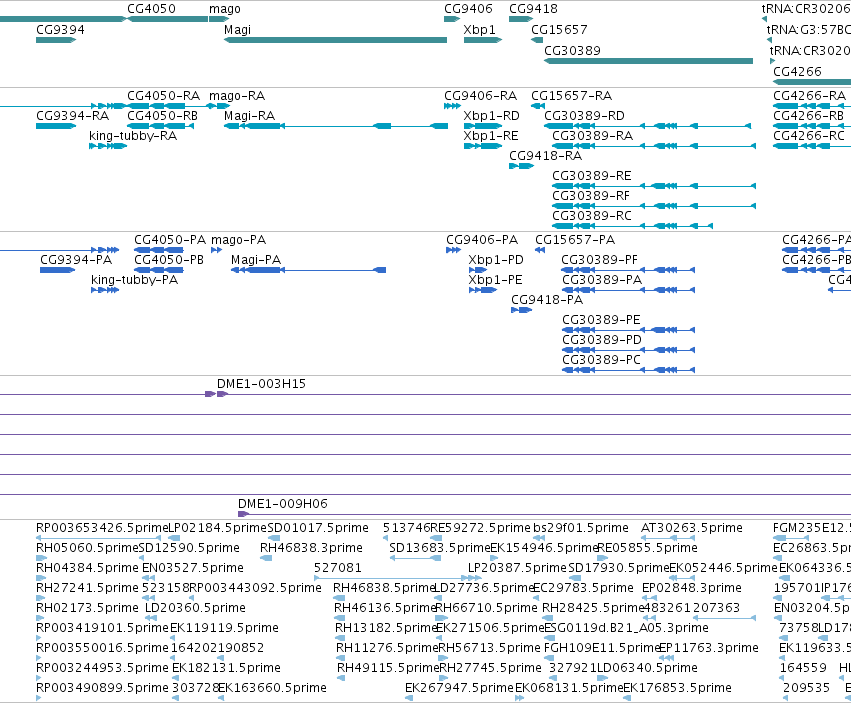Click the mago-RA transcript label
This screenshot has width=851, height=703.
[237, 96]
